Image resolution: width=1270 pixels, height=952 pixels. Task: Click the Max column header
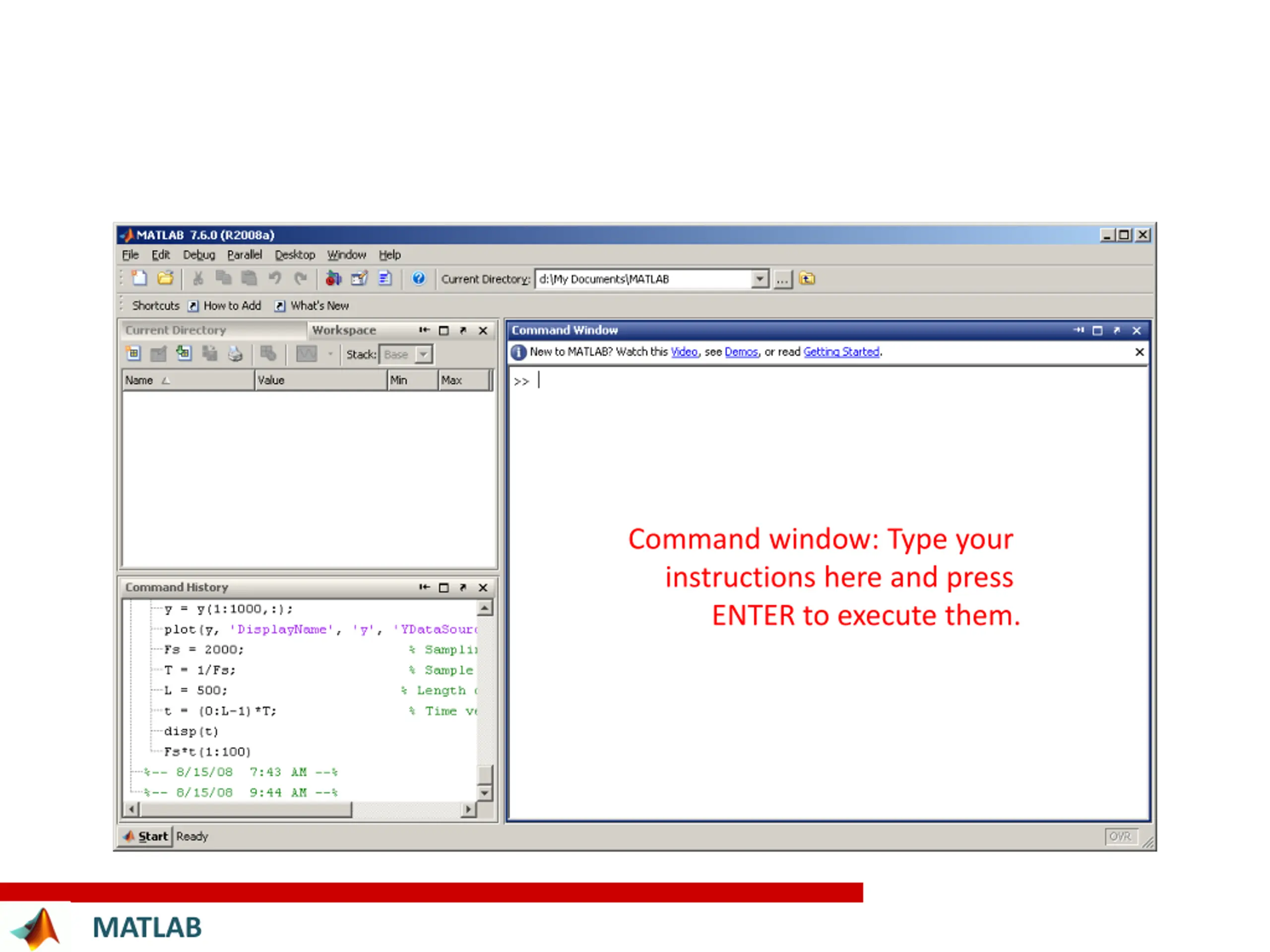pos(464,380)
